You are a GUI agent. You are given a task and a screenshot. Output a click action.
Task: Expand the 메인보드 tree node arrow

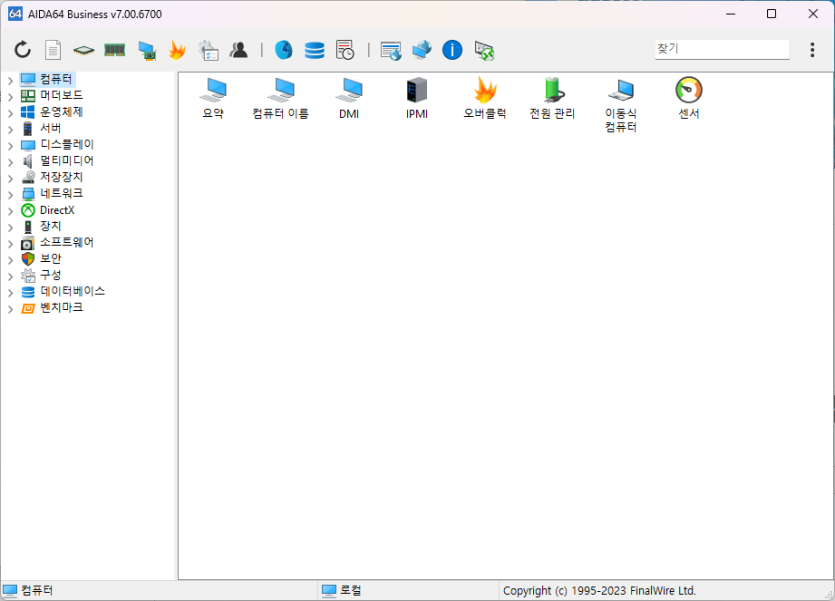pyautogui.click(x=10, y=96)
